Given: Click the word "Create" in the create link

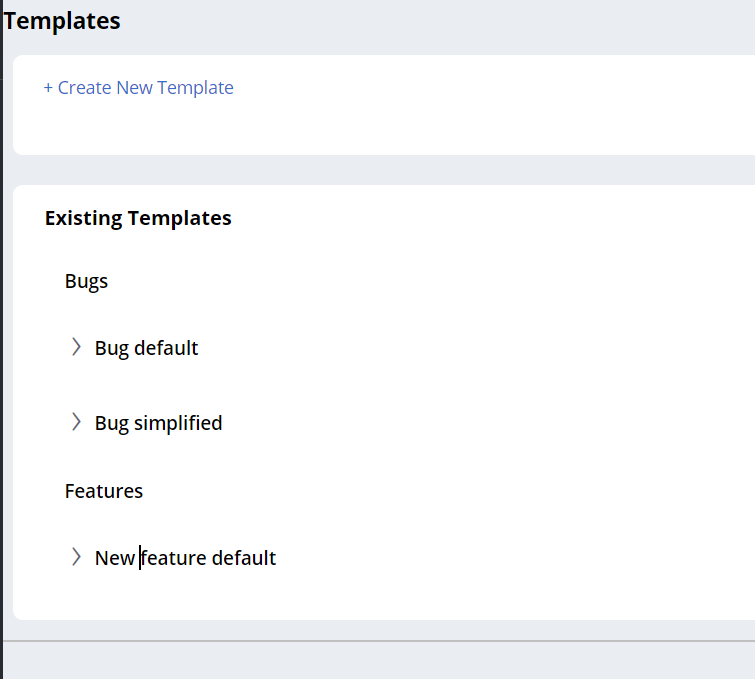Looking at the screenshot, I should click(84, 88).
